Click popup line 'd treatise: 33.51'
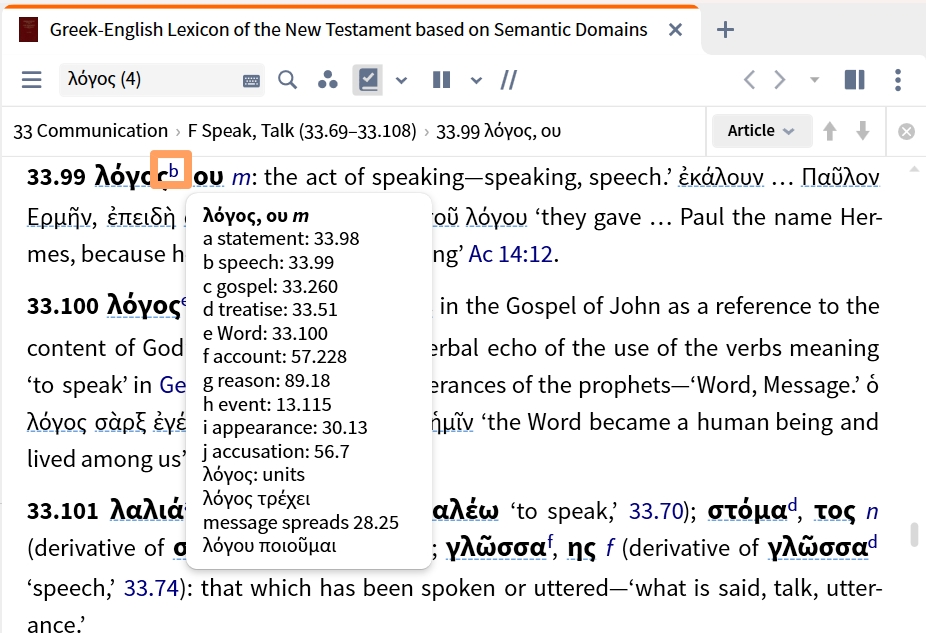Screen dimensions: 926x633 coord(270,309)
